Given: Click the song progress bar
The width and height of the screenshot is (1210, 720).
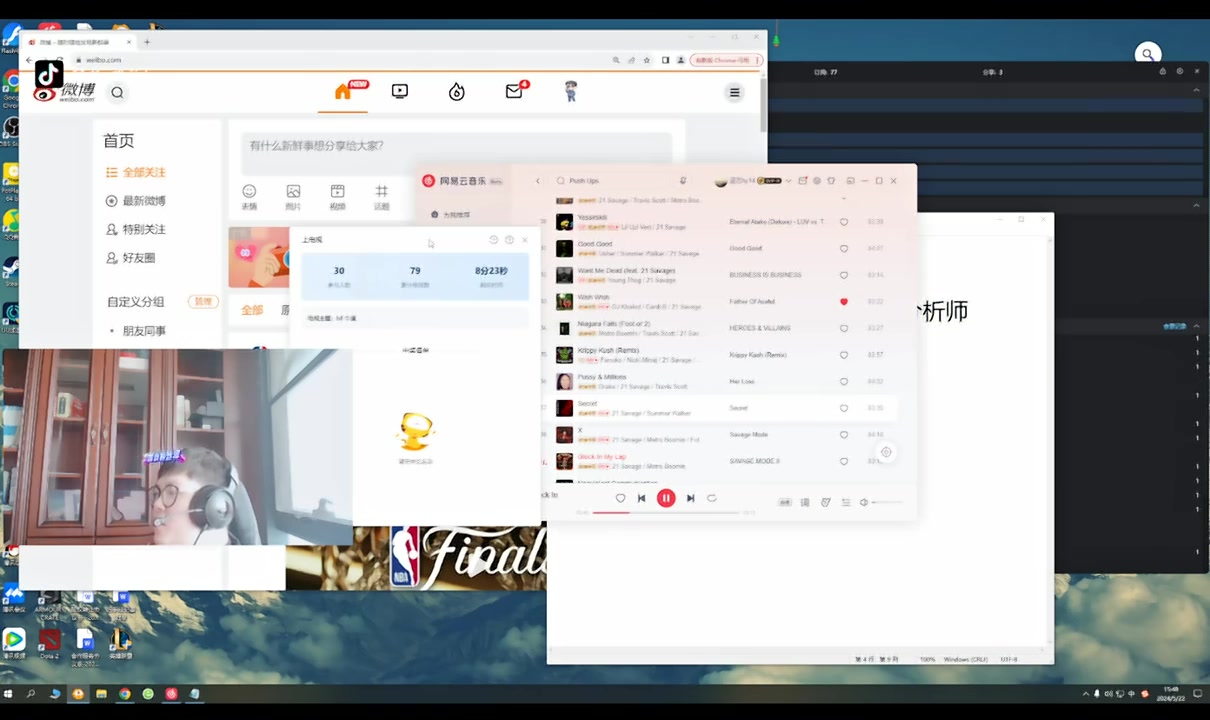Looking at the screenshot, I should pyautogui.click(x=668, y=512).
